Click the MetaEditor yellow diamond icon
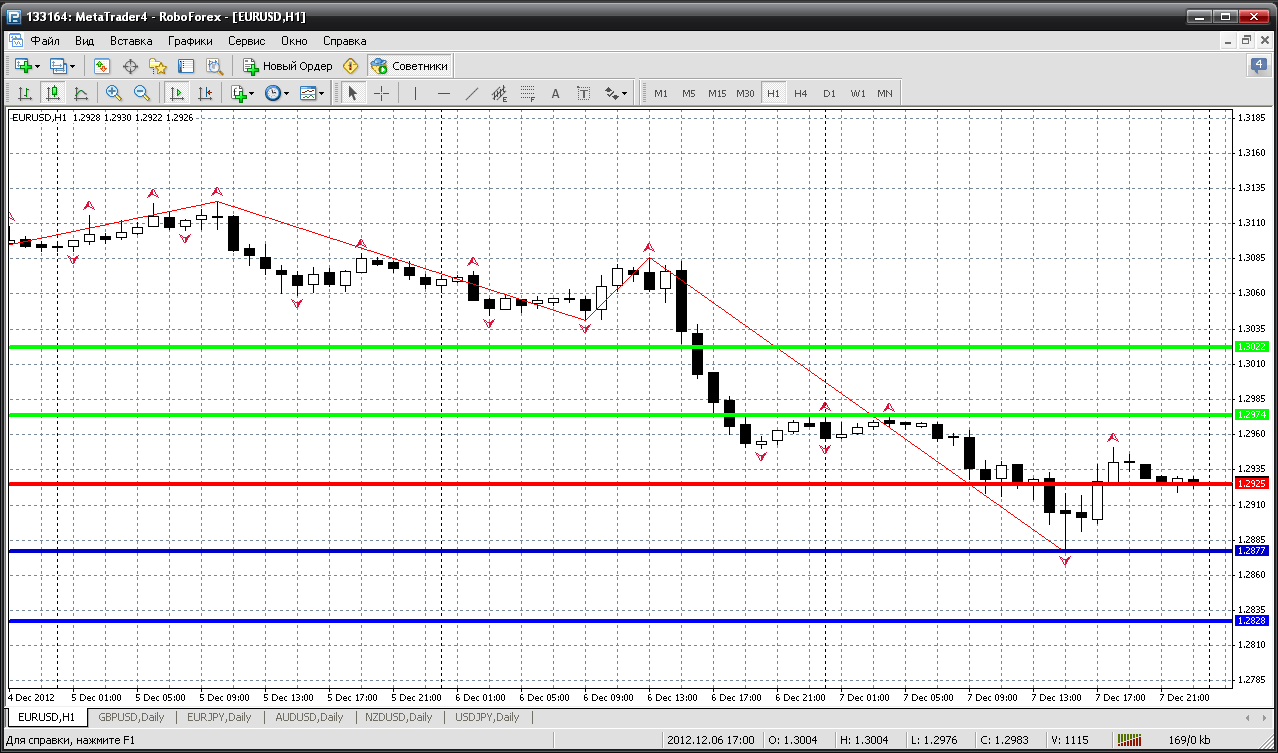Image resolution: width=1278 pixels, height=753 pixels. coord(351,66)
